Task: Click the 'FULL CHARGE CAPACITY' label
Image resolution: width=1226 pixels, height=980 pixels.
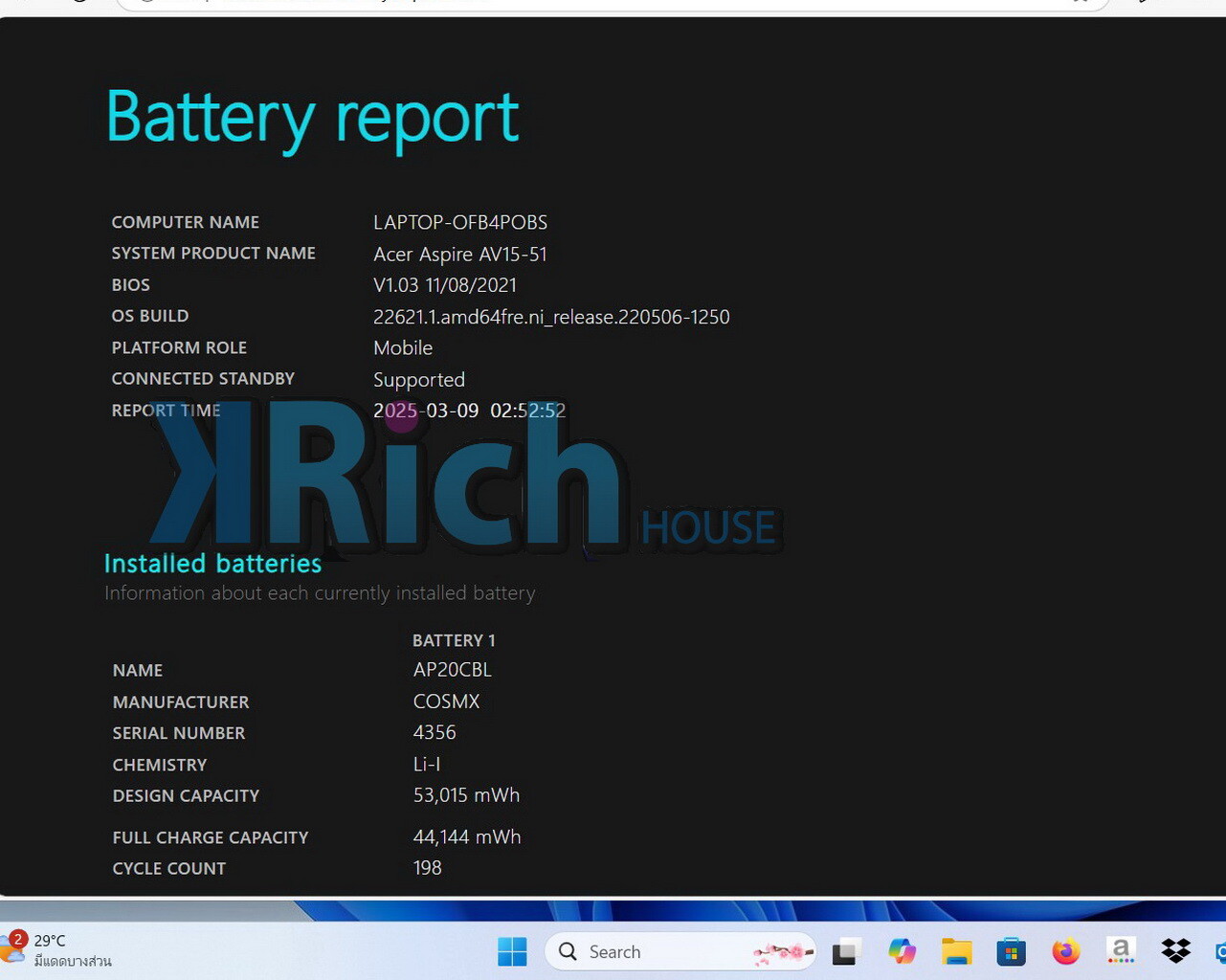Action: pyautogui.click(x=211, y=837)
